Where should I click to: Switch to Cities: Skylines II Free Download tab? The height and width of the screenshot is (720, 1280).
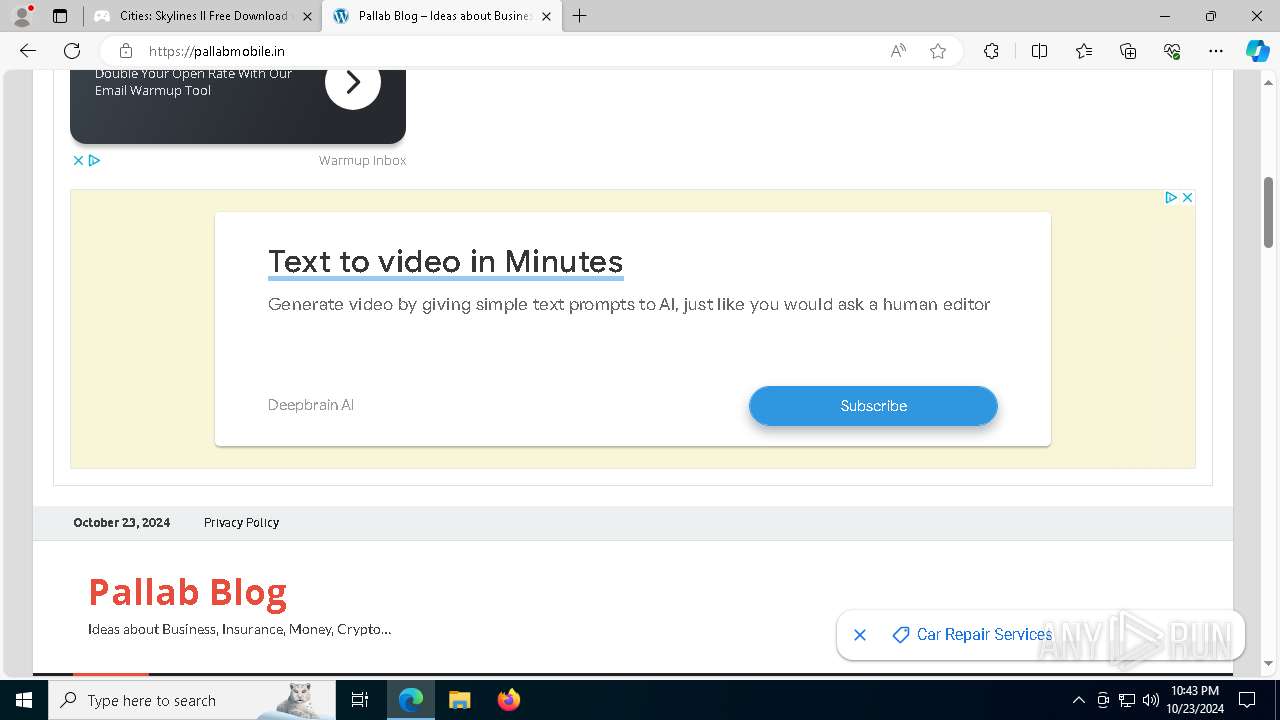click(202, 16)
